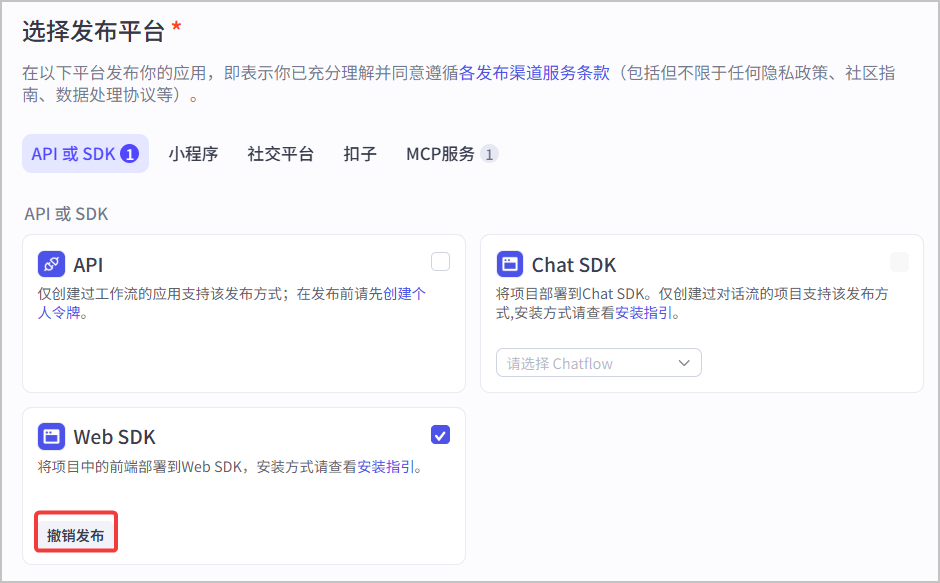Screen dimensions: 940x583
Task: Click the Web SDK card title
Action: click(115, 437)
